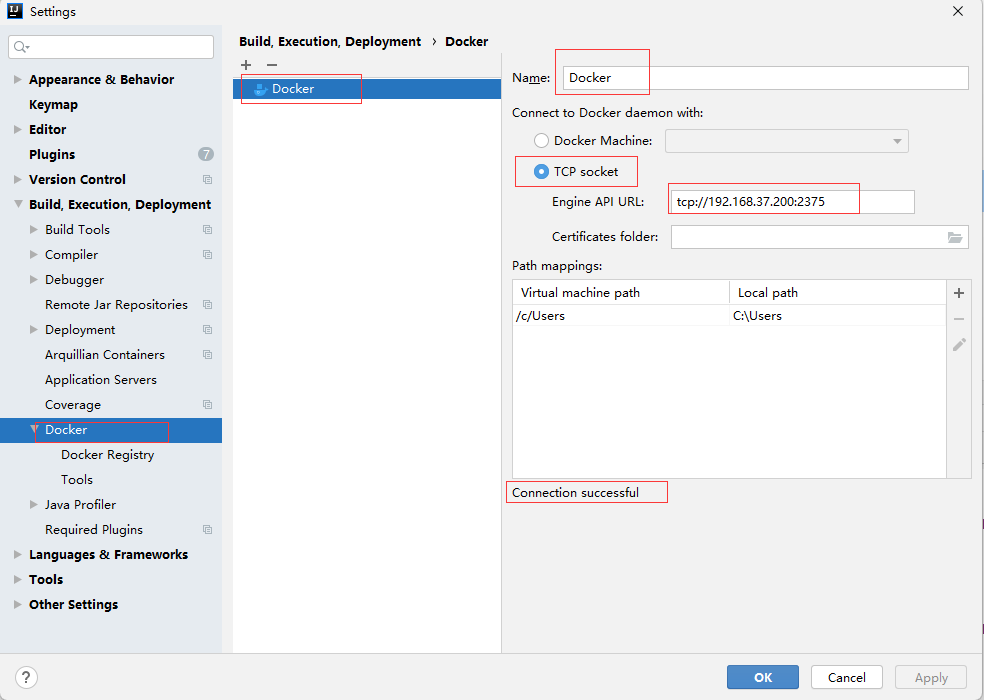
Task: Click the Plugins update count badge
Action: (x=206, y=154)
